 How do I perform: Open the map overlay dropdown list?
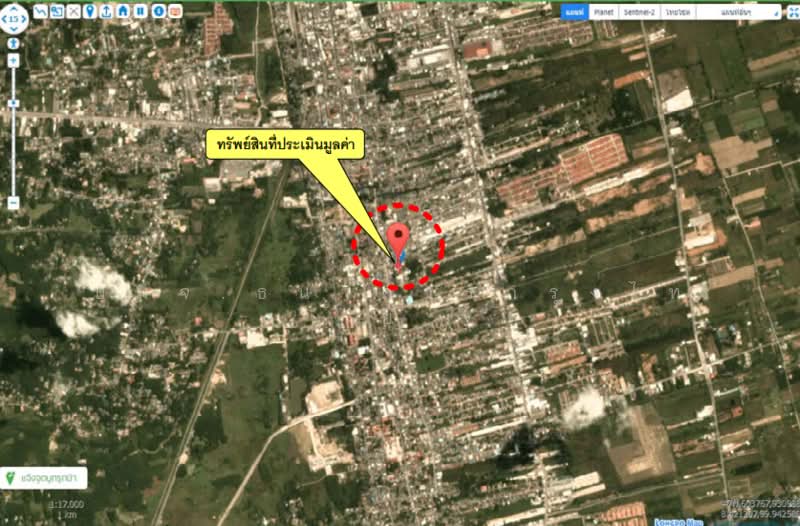[748, 12]
